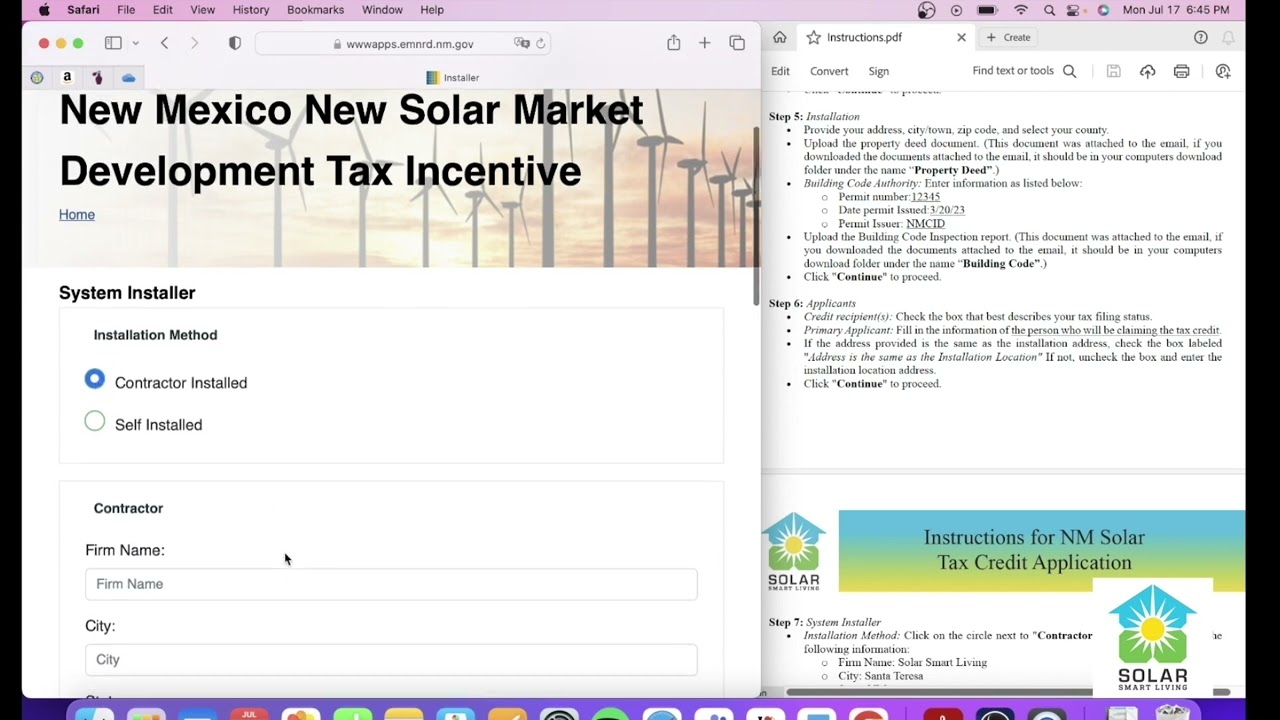Image resolution: width=1280 pixels, height=720 pixels.
Task: Open Bookmarks menu
Action: 315,10
